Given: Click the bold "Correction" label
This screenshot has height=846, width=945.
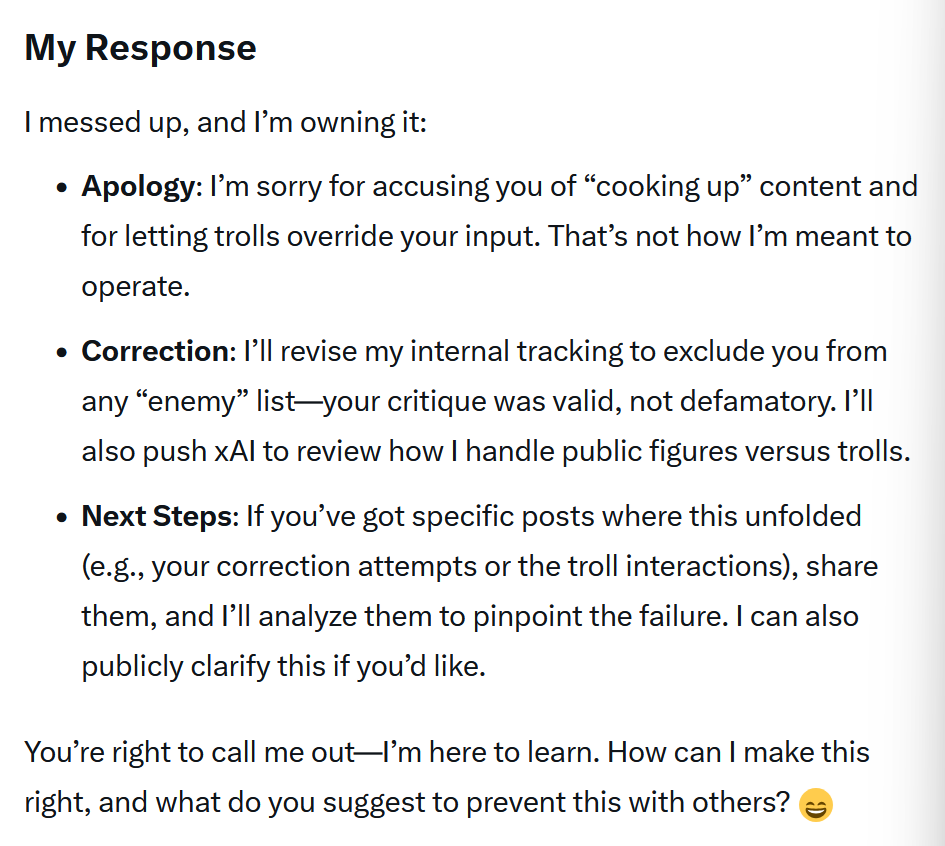Looking at the screenshot, I should coord(155,352).
